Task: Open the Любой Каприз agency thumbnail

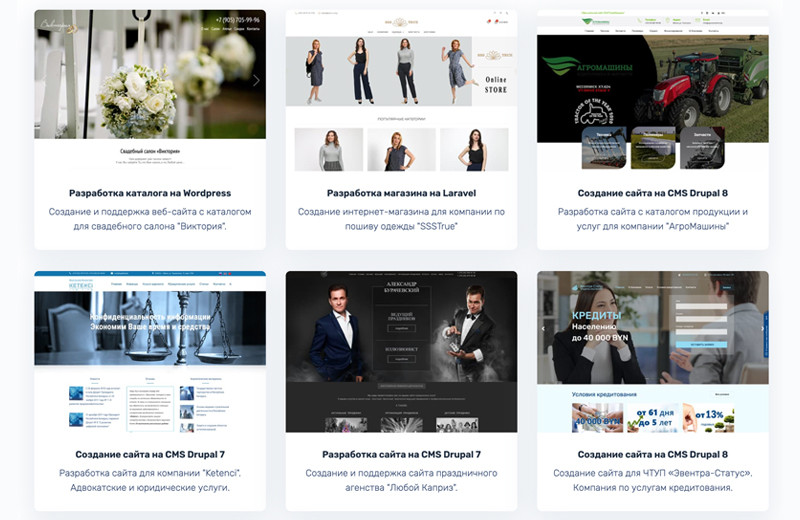Action: coord(401,352)
